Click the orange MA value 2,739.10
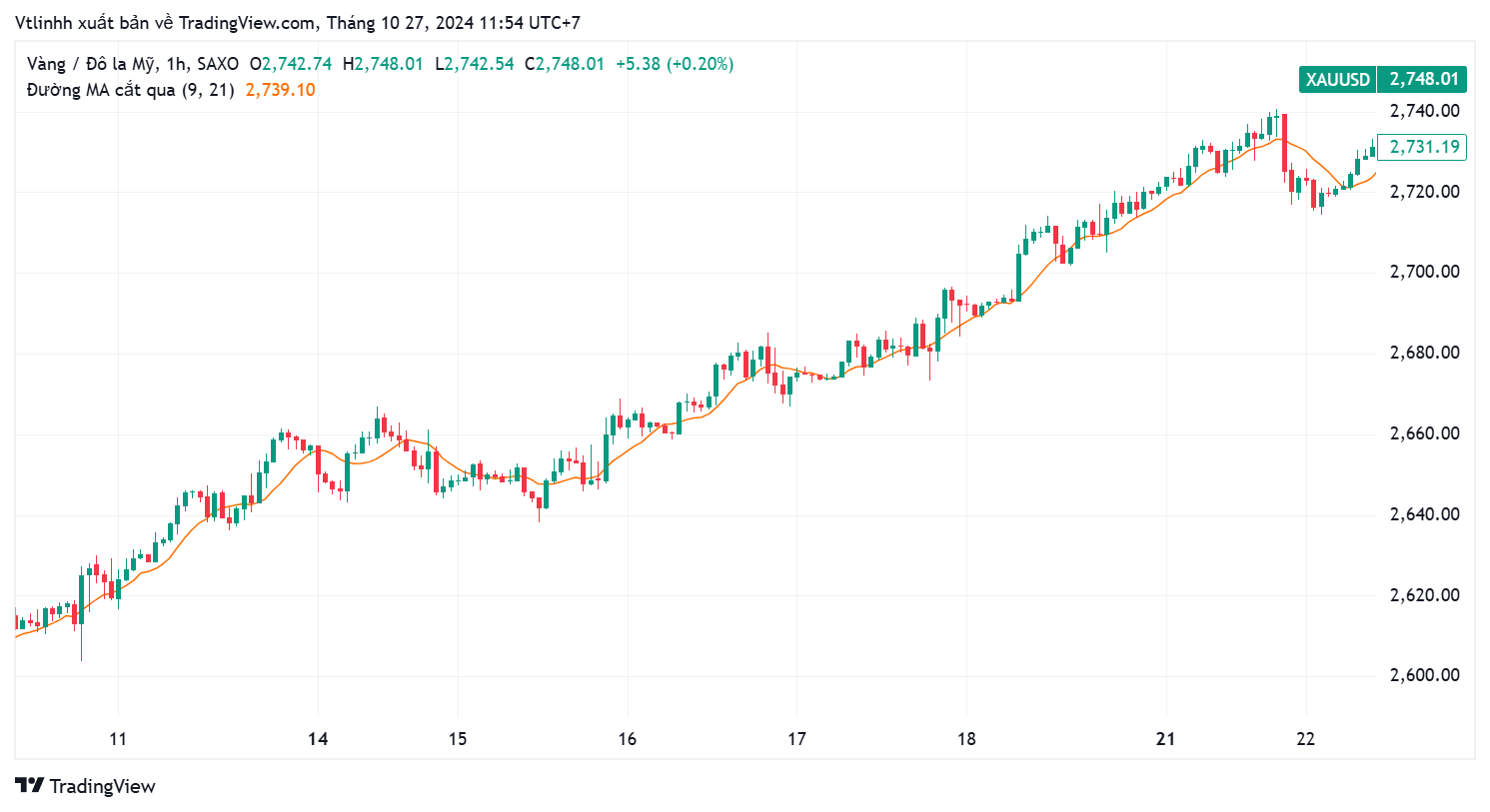 pyautogui.click(x=281, y=90)
